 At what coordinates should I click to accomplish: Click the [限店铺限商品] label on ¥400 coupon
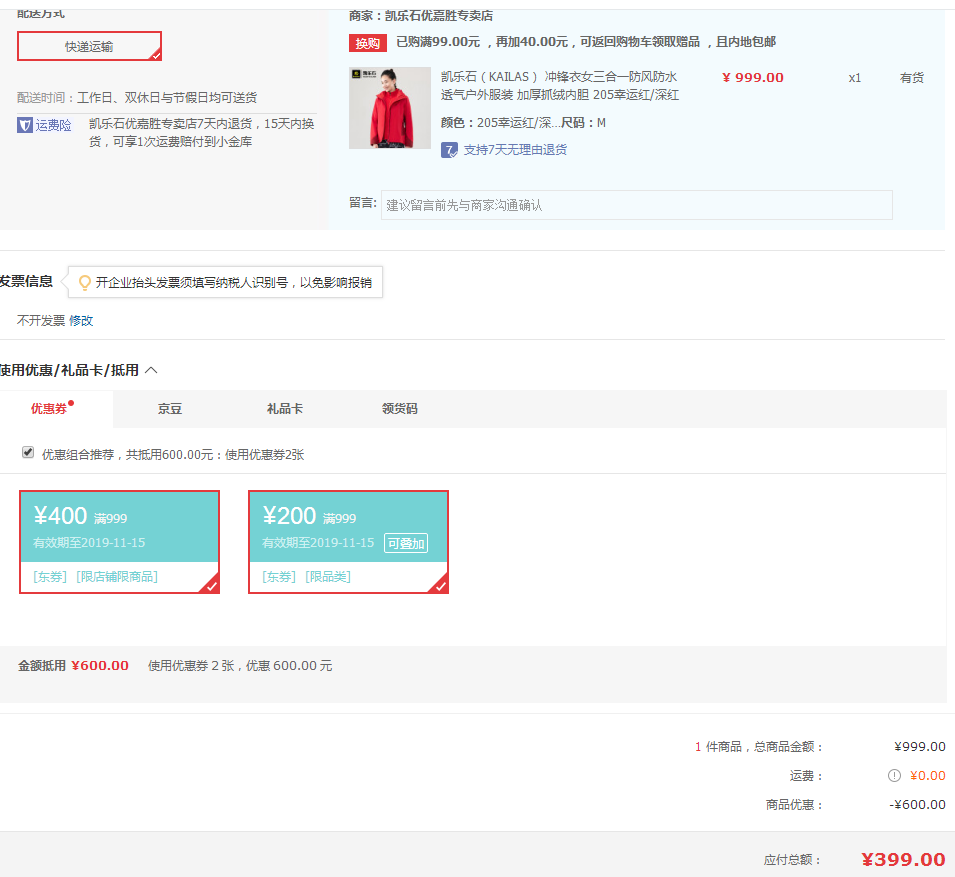117,577
